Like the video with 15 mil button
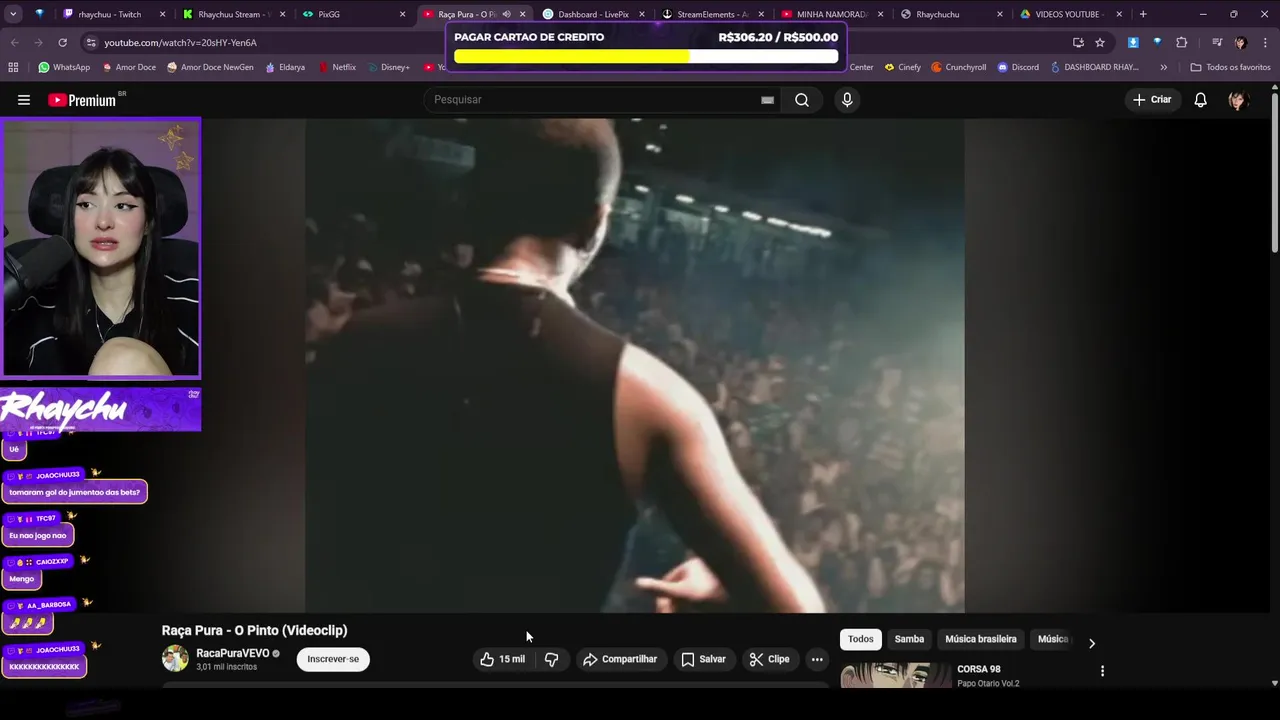Viewport: 1280px width, 720px height. pos(502,659)
